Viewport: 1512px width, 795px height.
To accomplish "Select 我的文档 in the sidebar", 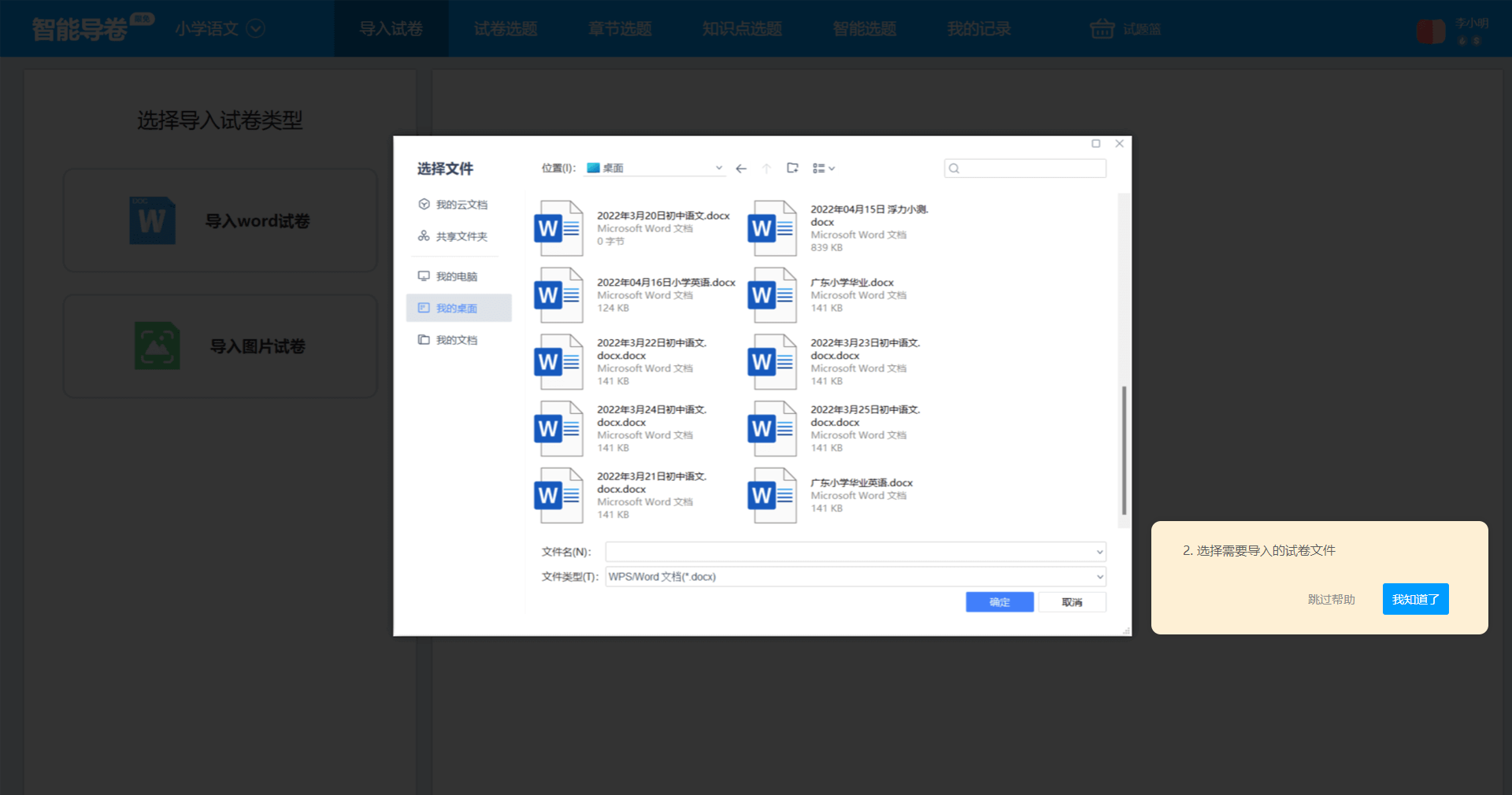I will point(447,340).
